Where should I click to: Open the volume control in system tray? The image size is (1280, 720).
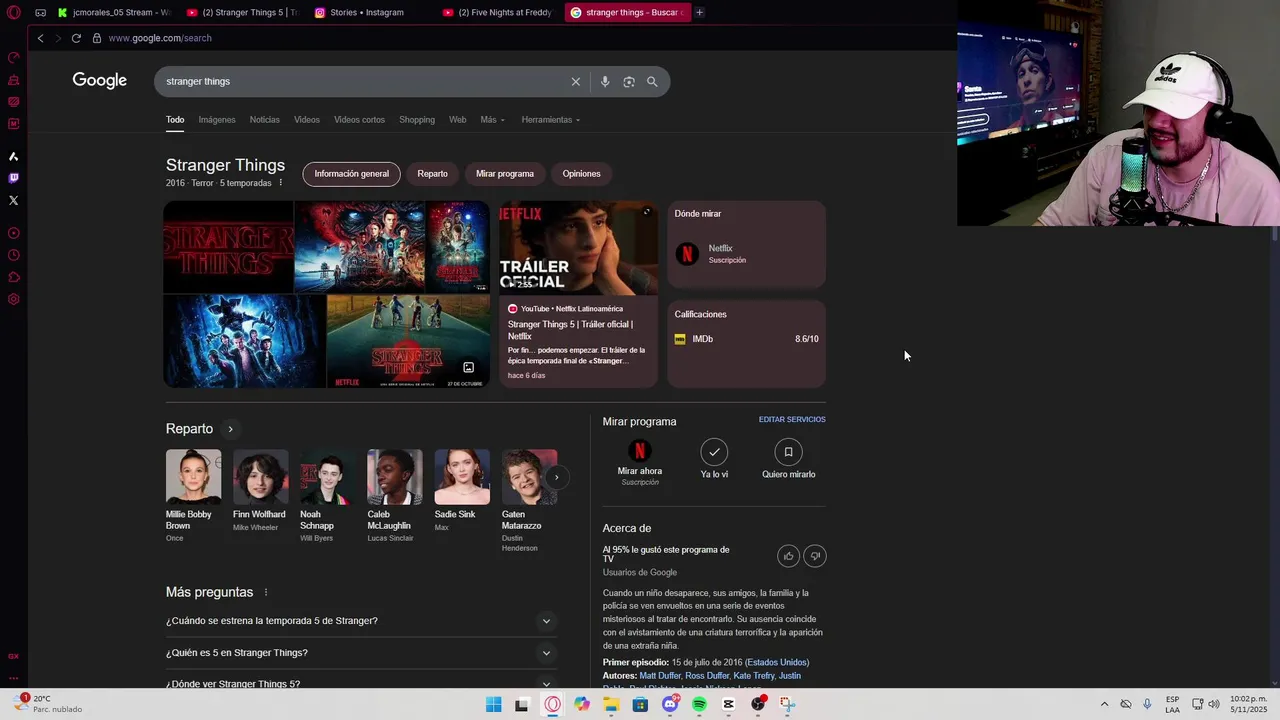click(1214, 704)
